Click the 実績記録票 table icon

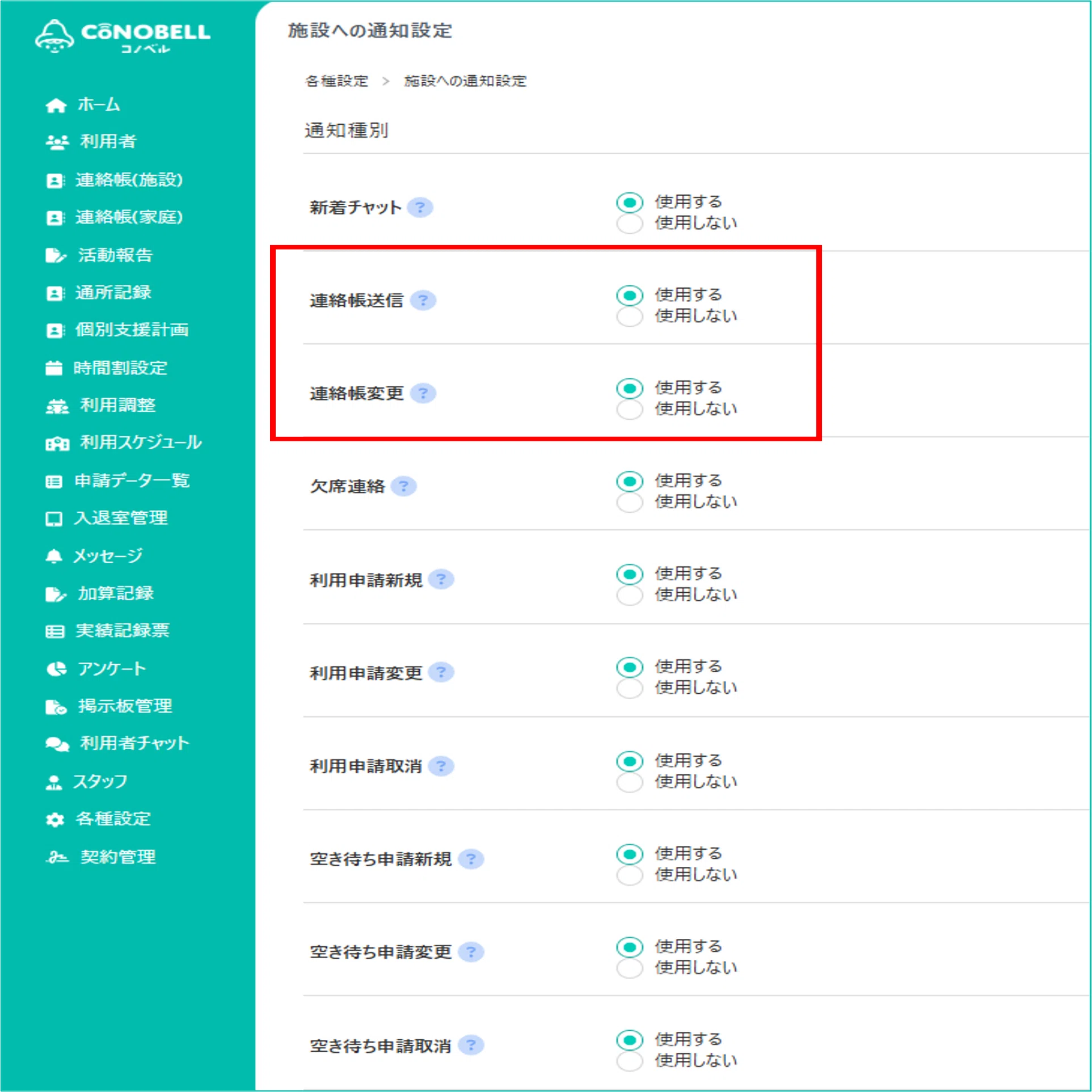tap(54, 631)
